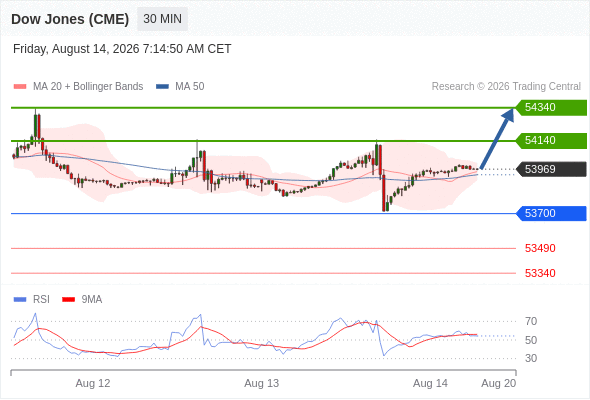Screen dimensions: 590x400
Task: Click the red 9MA legend swatch
Action: coord(68,300)
